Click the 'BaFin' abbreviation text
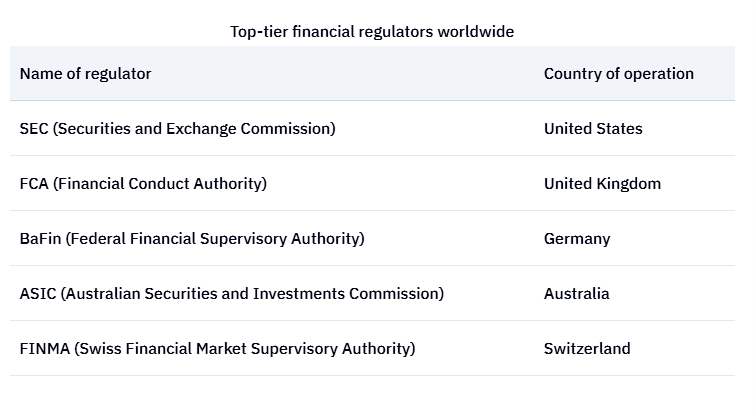The image size is (756, 412). [40, 239]
